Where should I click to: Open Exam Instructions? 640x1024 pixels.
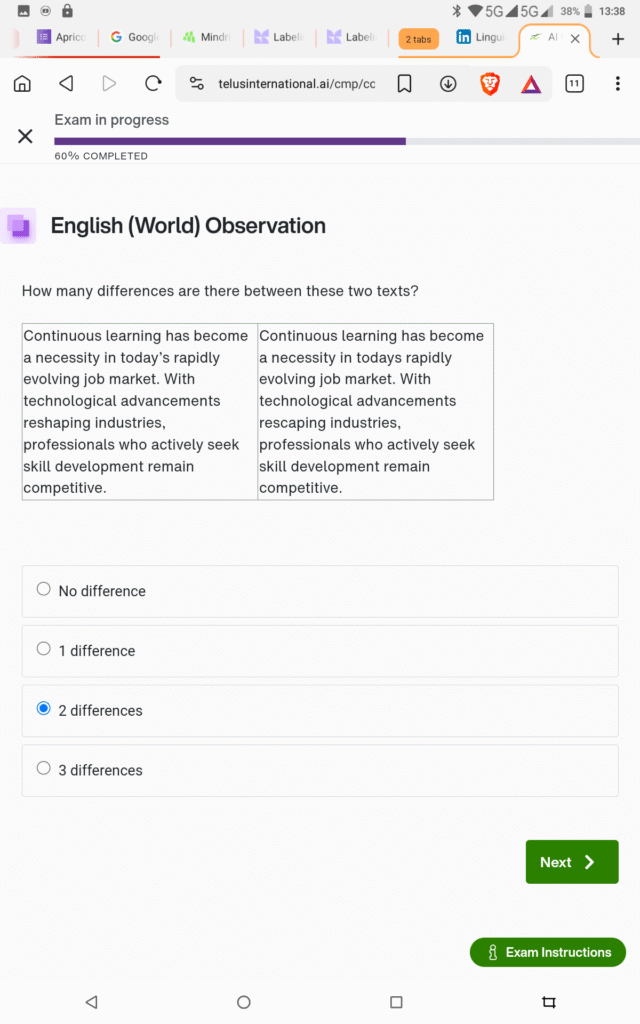[548, 952]
